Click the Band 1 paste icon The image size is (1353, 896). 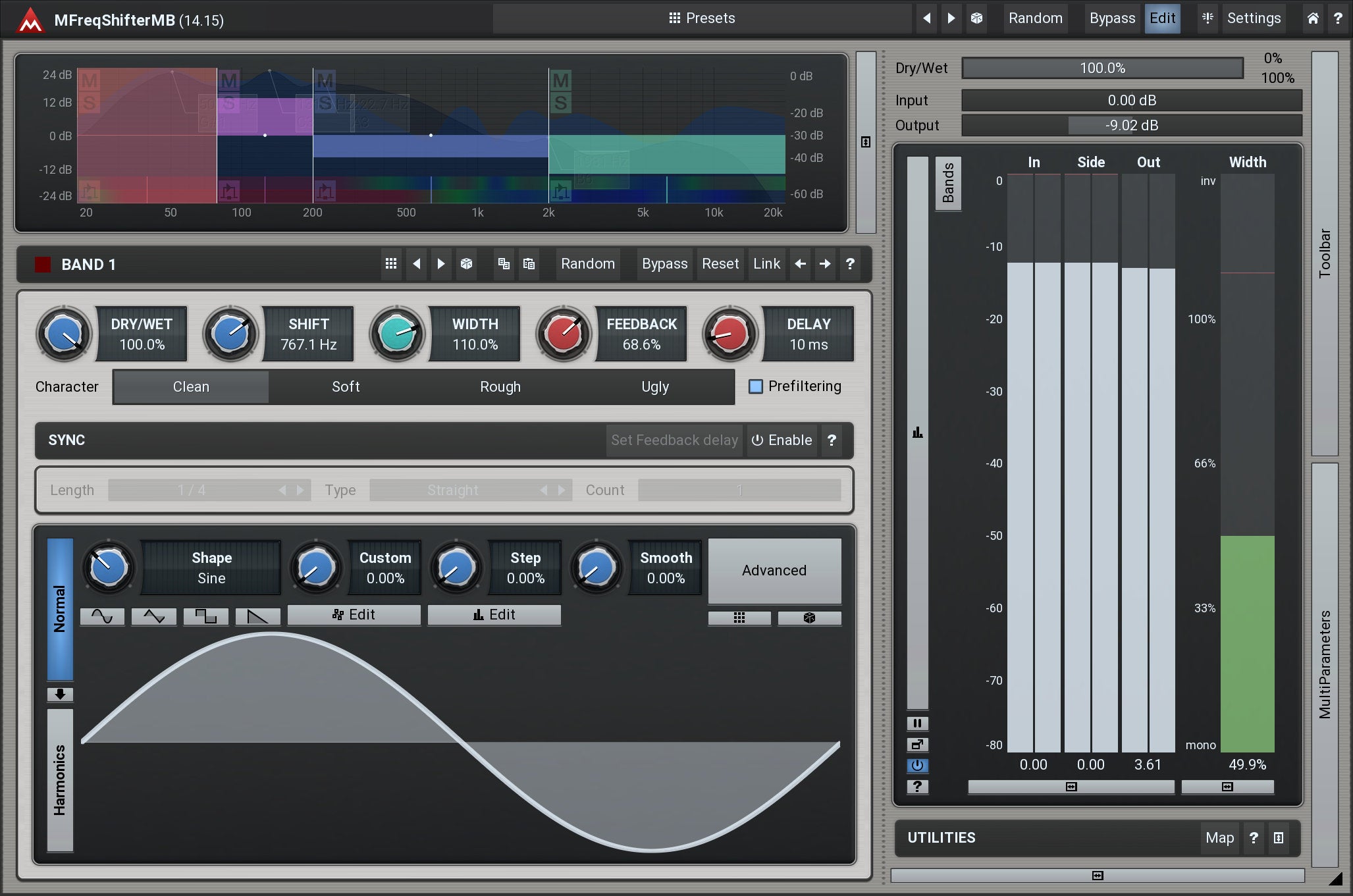click(529, 264)
